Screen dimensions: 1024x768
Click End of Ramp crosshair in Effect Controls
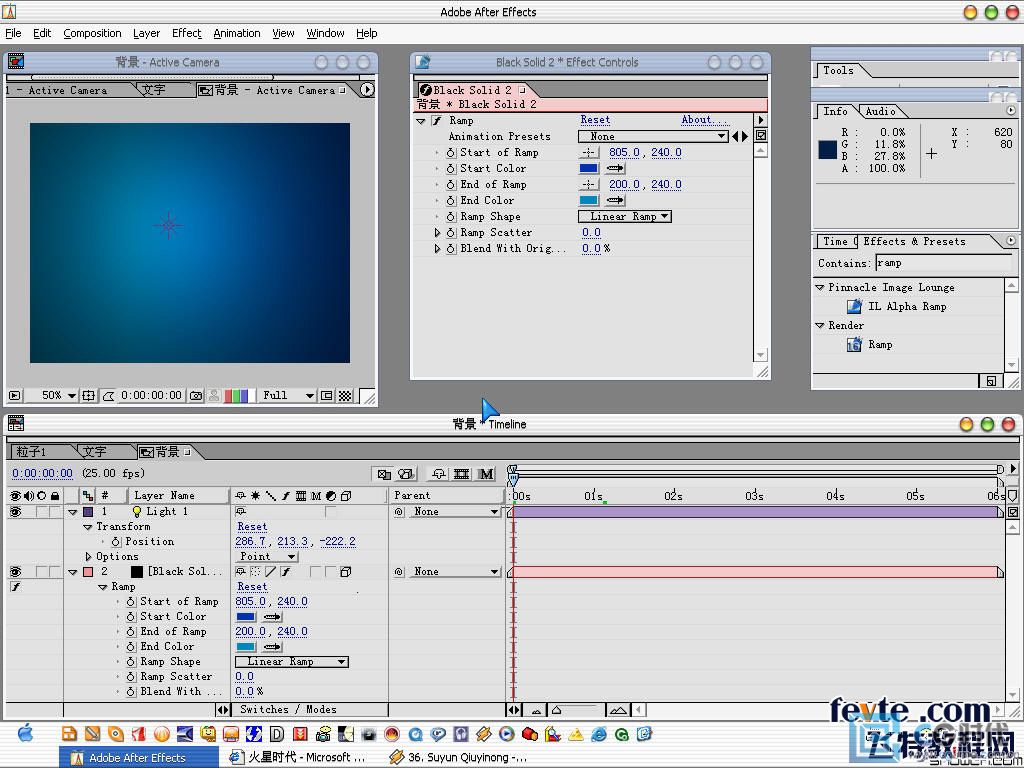click(x=588, y=184)
